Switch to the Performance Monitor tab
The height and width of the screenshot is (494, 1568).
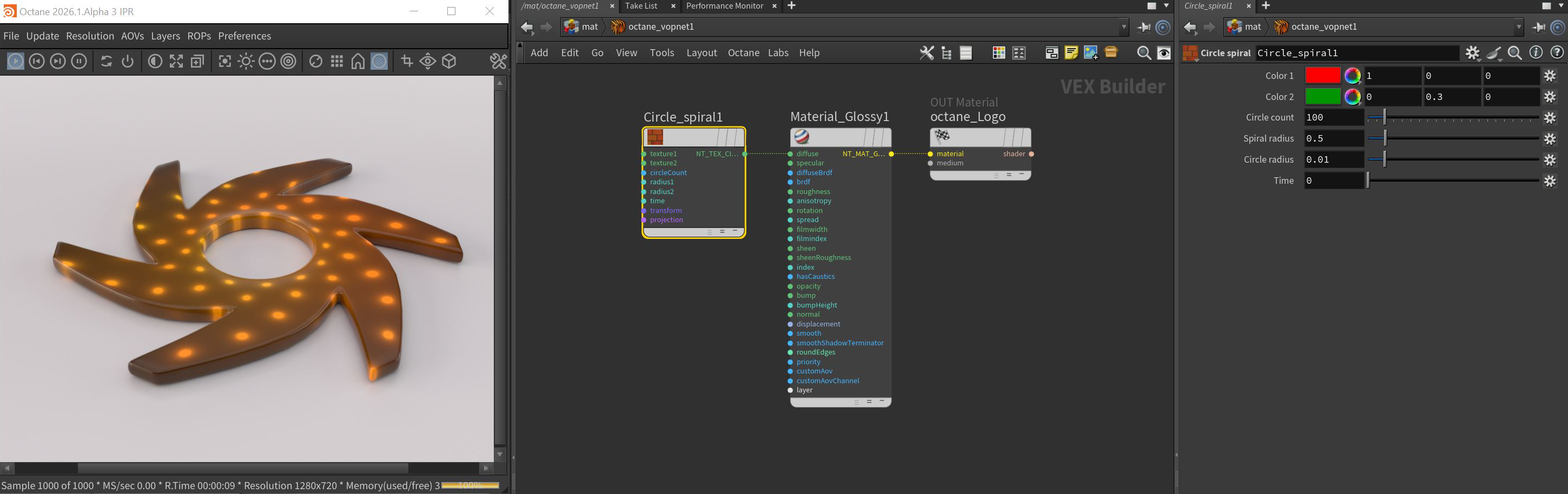(x=724, y=6)
